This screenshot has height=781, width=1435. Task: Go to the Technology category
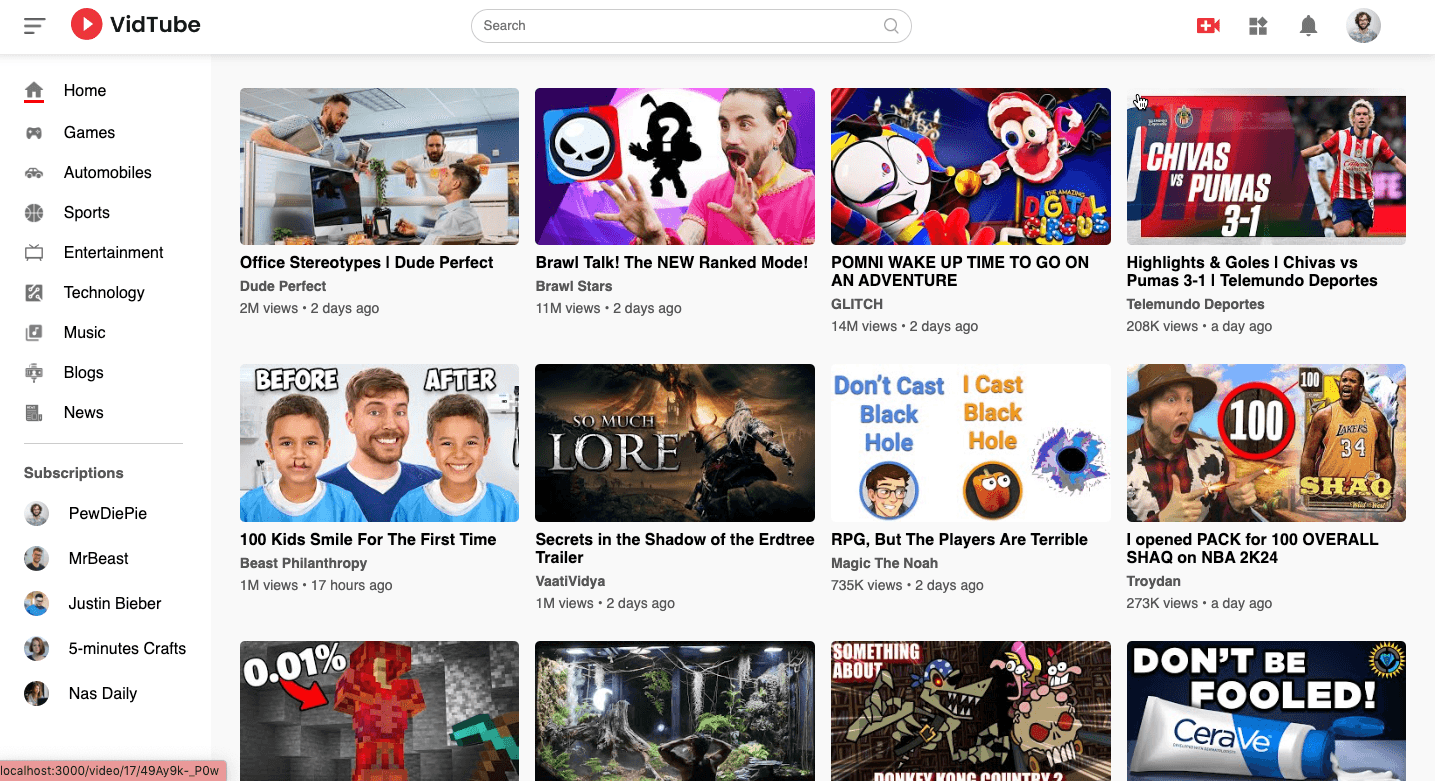104,293
